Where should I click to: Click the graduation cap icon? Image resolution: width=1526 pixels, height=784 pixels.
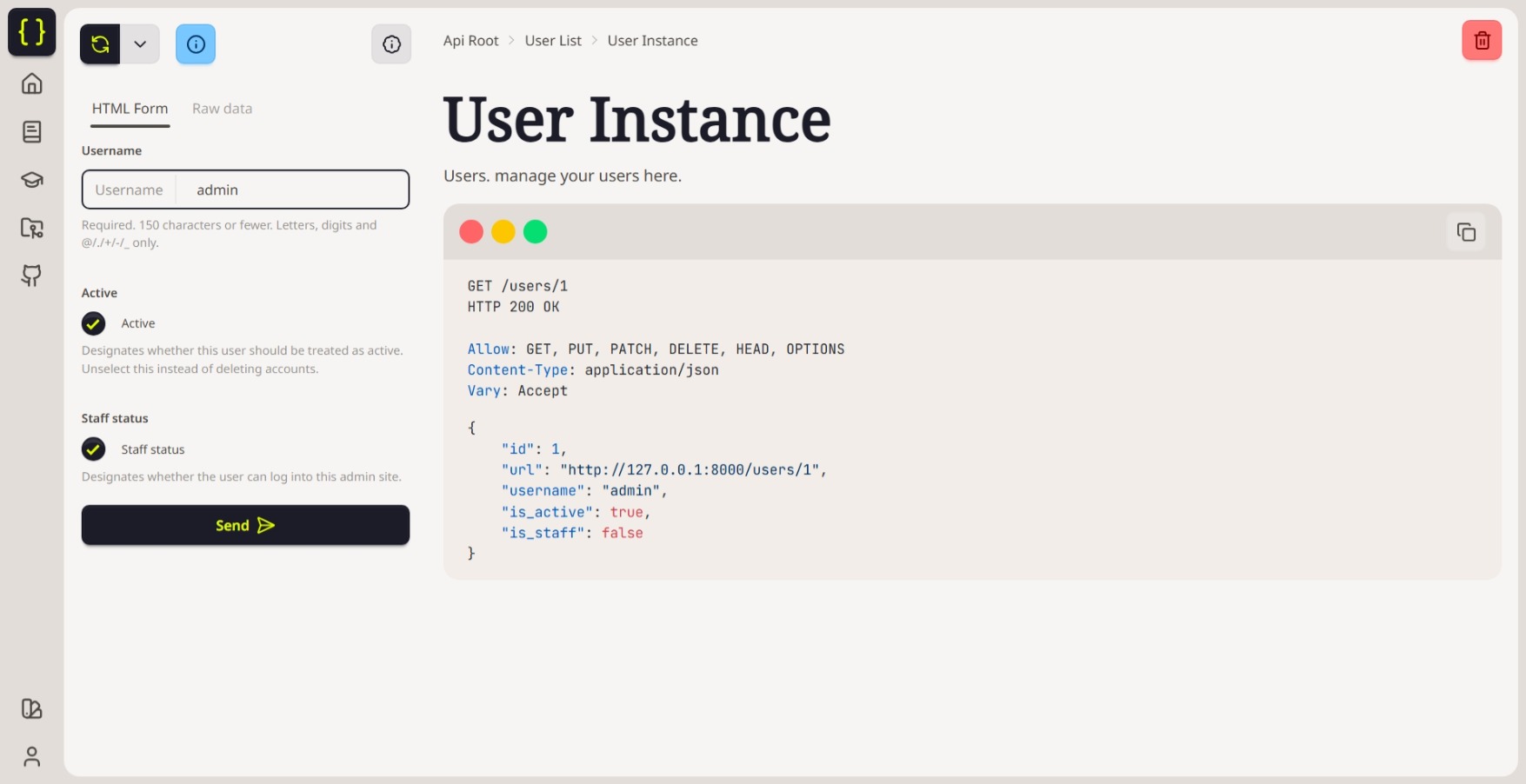point(32,180)
